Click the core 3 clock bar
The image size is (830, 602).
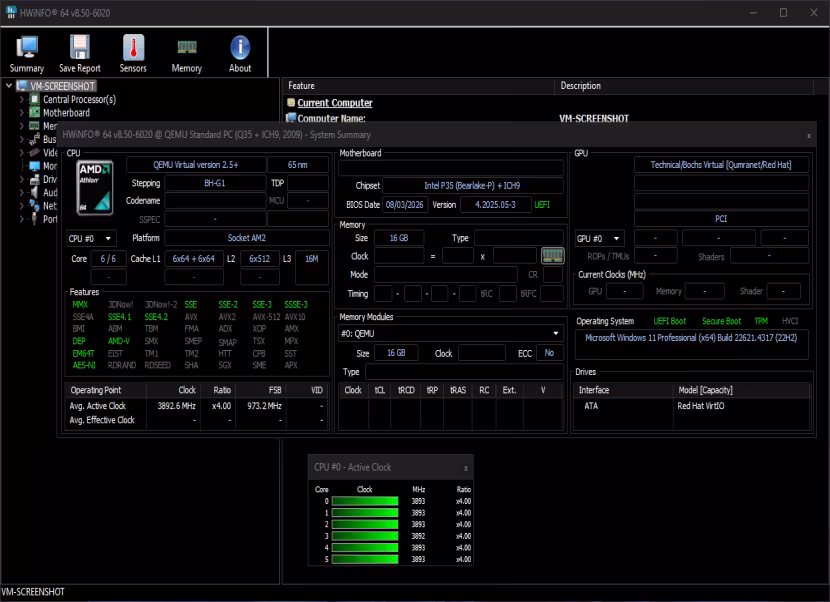pyautogui.click(x=365, y=536)
